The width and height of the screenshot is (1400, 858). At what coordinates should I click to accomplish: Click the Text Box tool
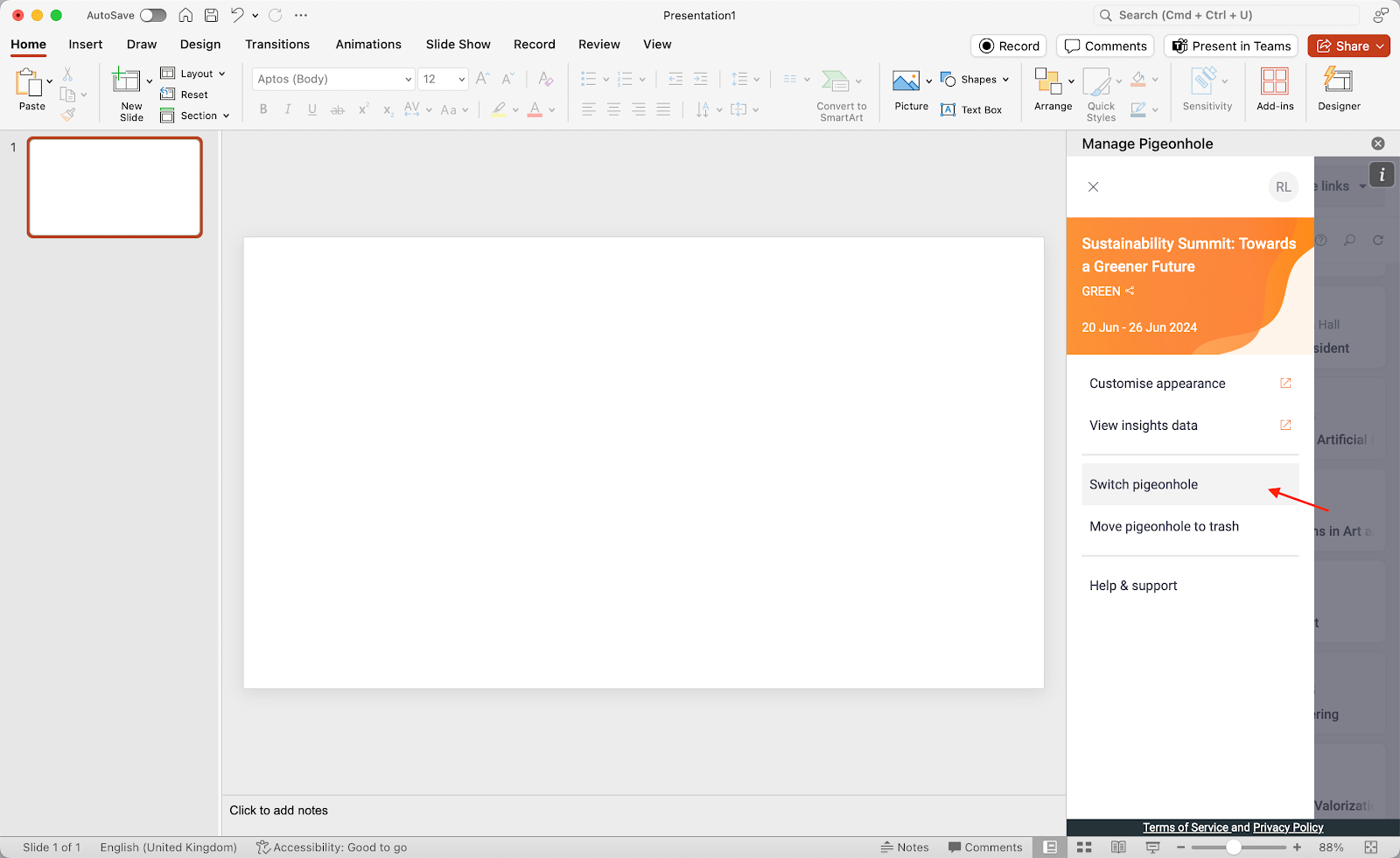(972, 110)
